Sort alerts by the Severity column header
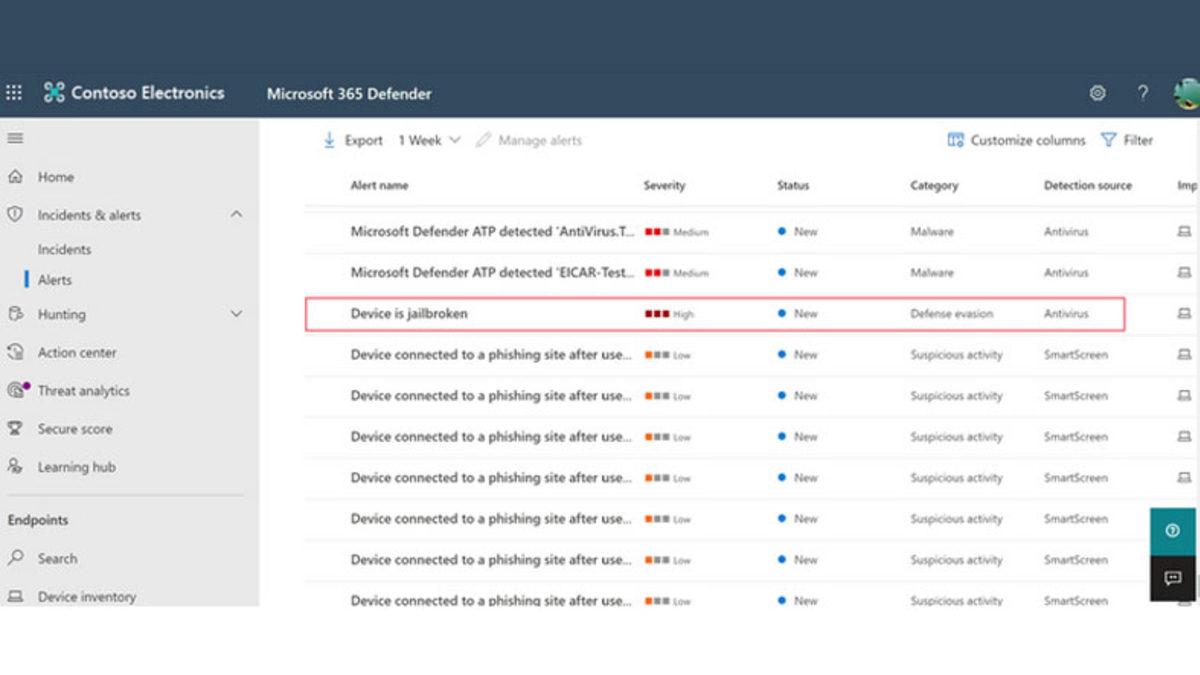1200x675 pixels. click(663, 186)
